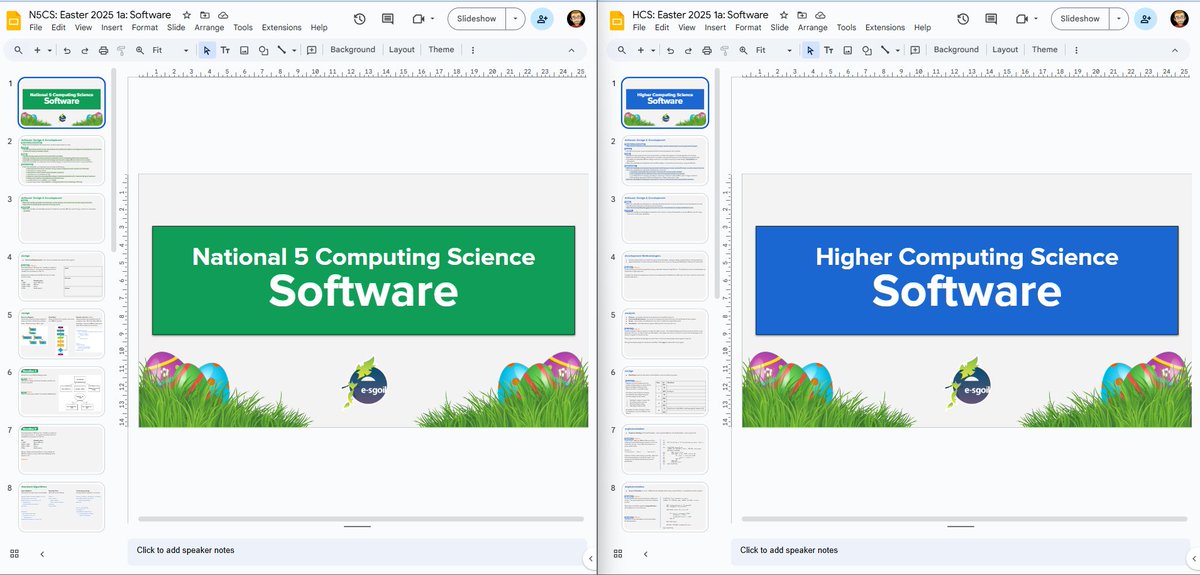Hide the menus in N5CS window
1200x575 pixels.
(x=571, y=50)
